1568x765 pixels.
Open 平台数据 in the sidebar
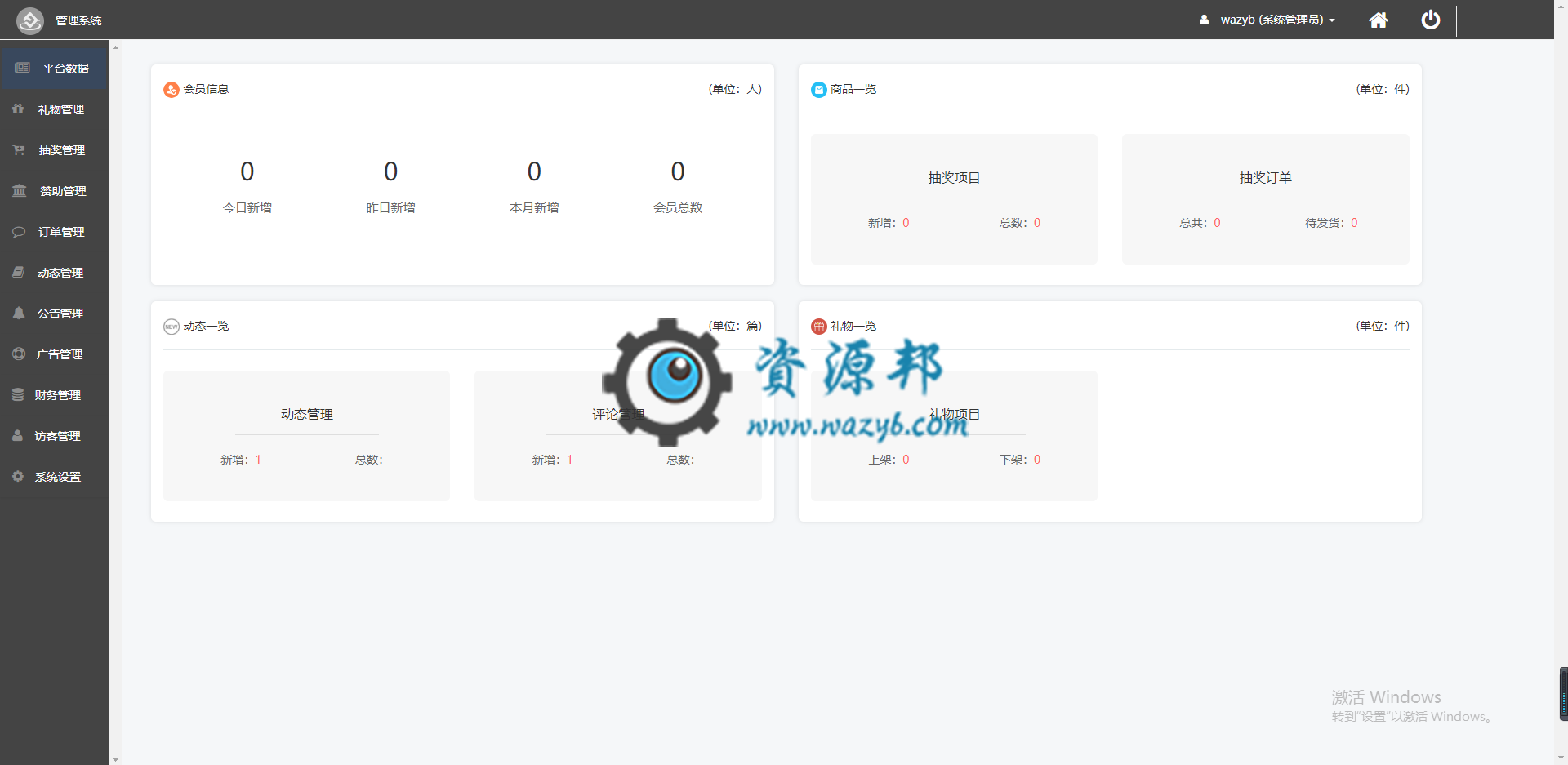coord(54,69)
